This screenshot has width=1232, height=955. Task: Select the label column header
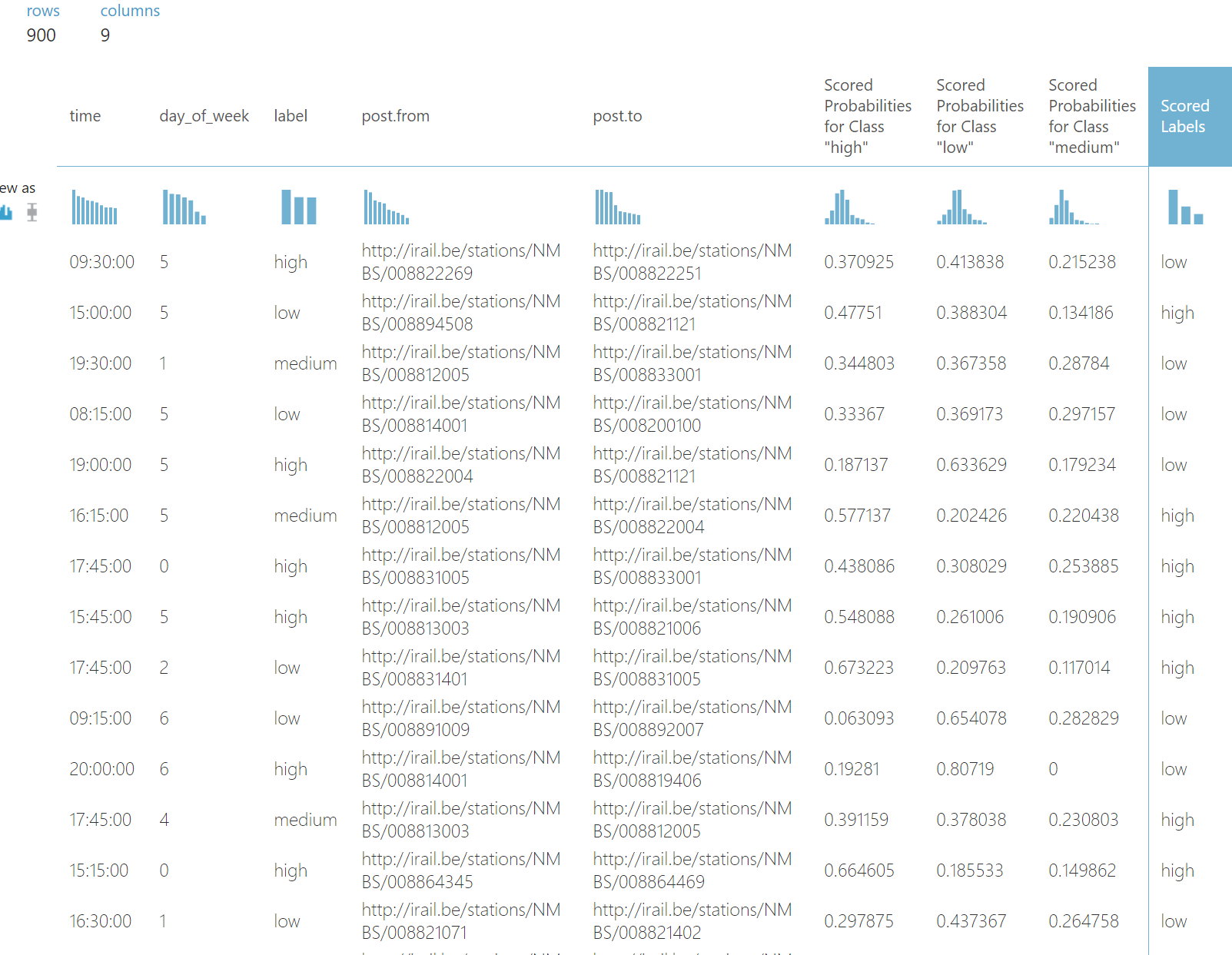[x=291, y=116]
